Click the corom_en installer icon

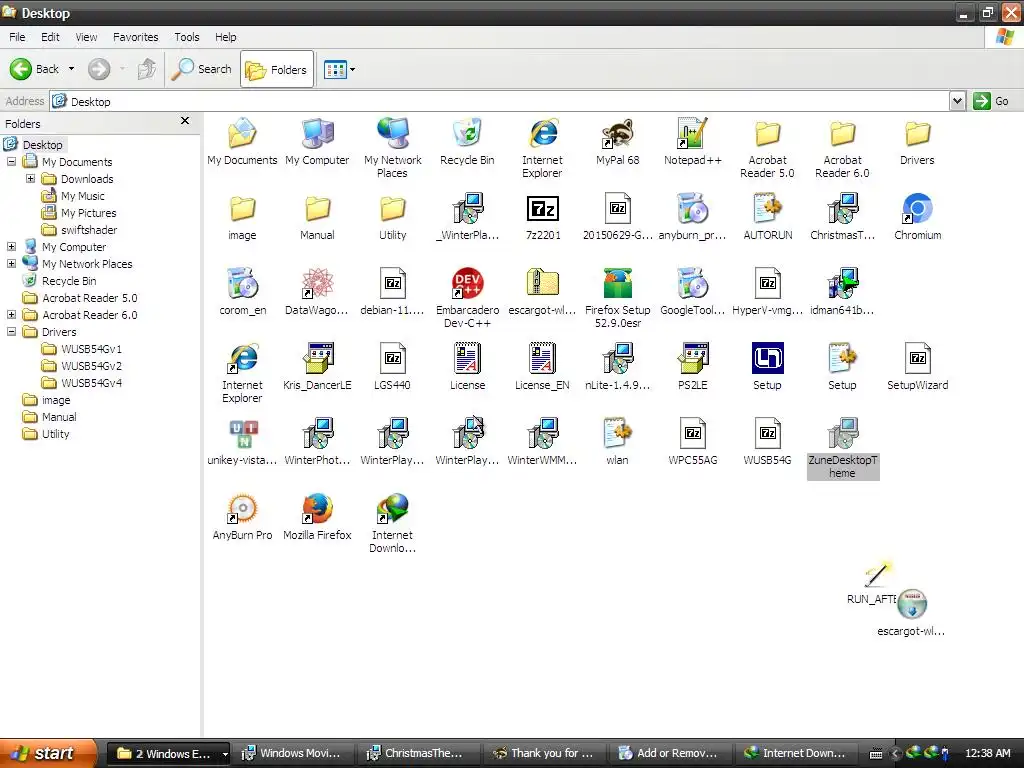pos(242,283)
